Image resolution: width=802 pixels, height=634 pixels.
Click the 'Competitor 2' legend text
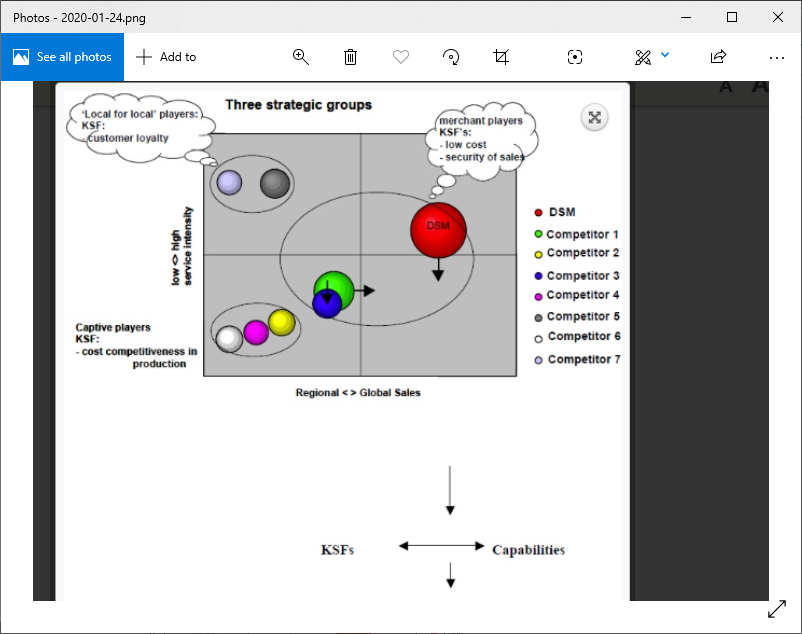click(x=583, y=253)
